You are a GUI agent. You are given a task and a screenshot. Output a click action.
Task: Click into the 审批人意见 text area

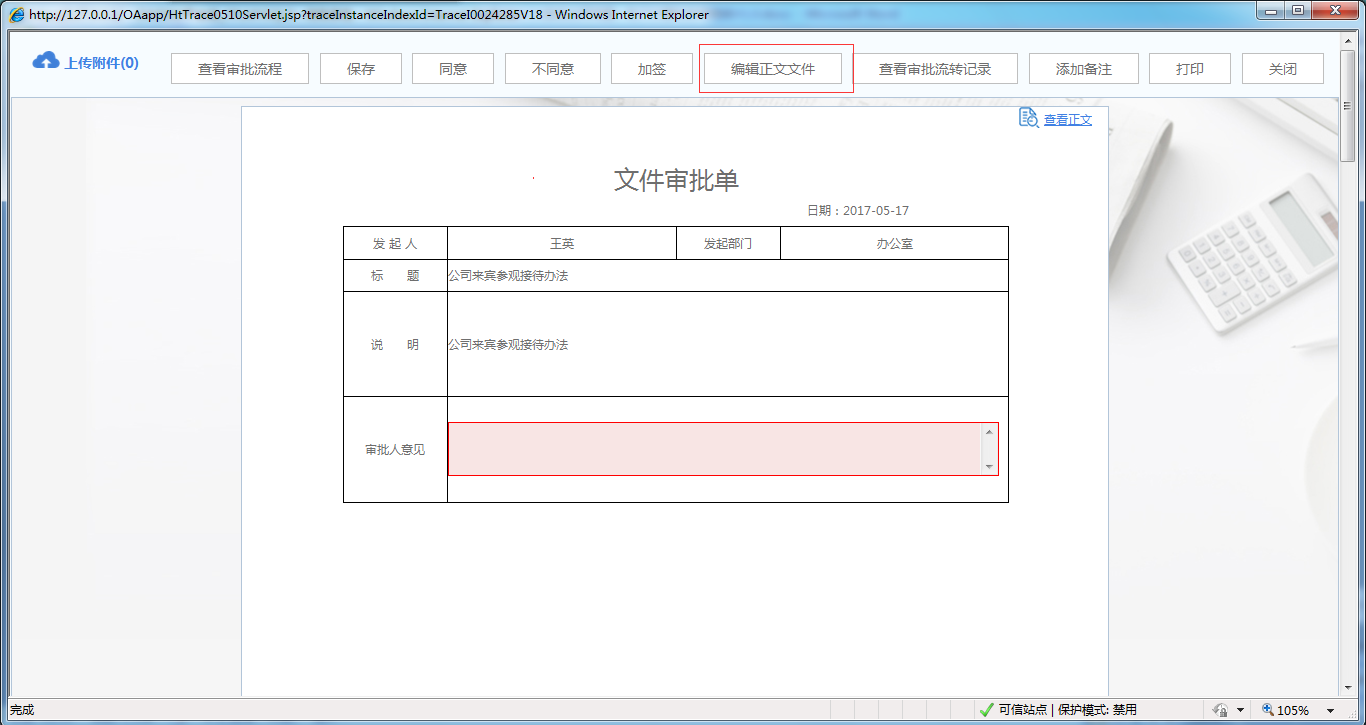tap(715, 449)
